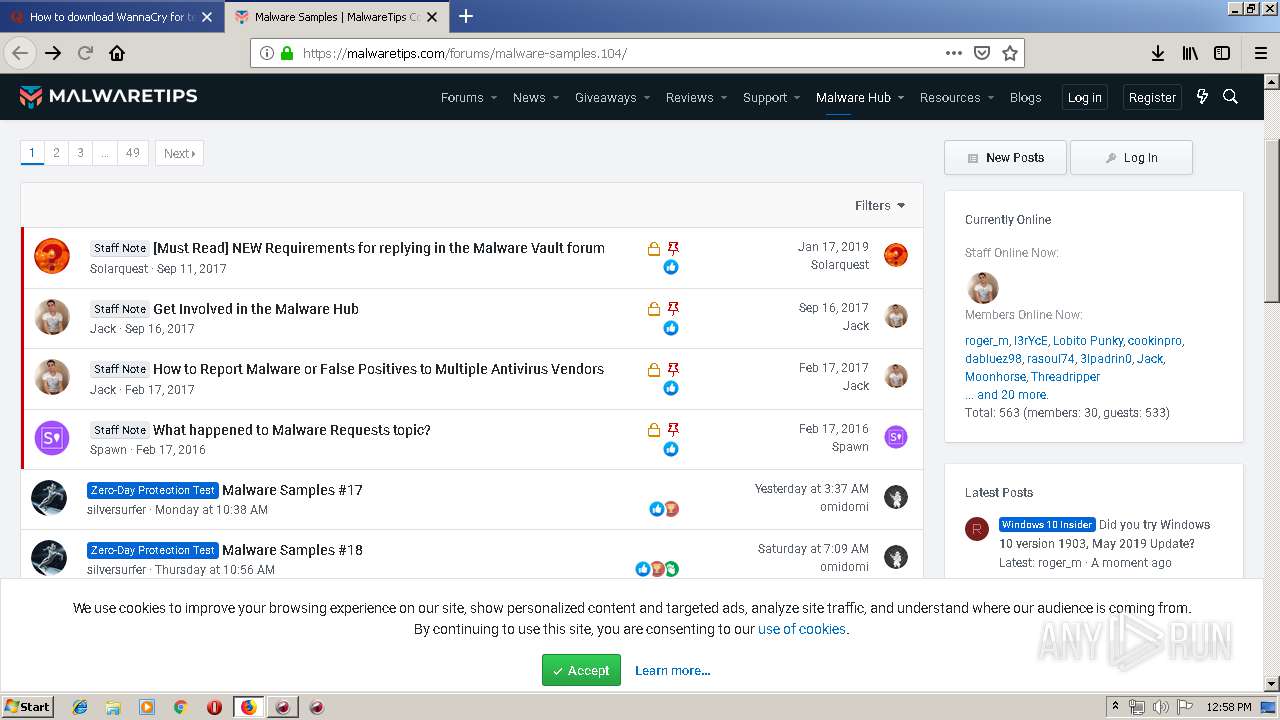This screenshot has width=1280, height=720.
Task: Accept the cookie notice
Action: coord(581,670)
